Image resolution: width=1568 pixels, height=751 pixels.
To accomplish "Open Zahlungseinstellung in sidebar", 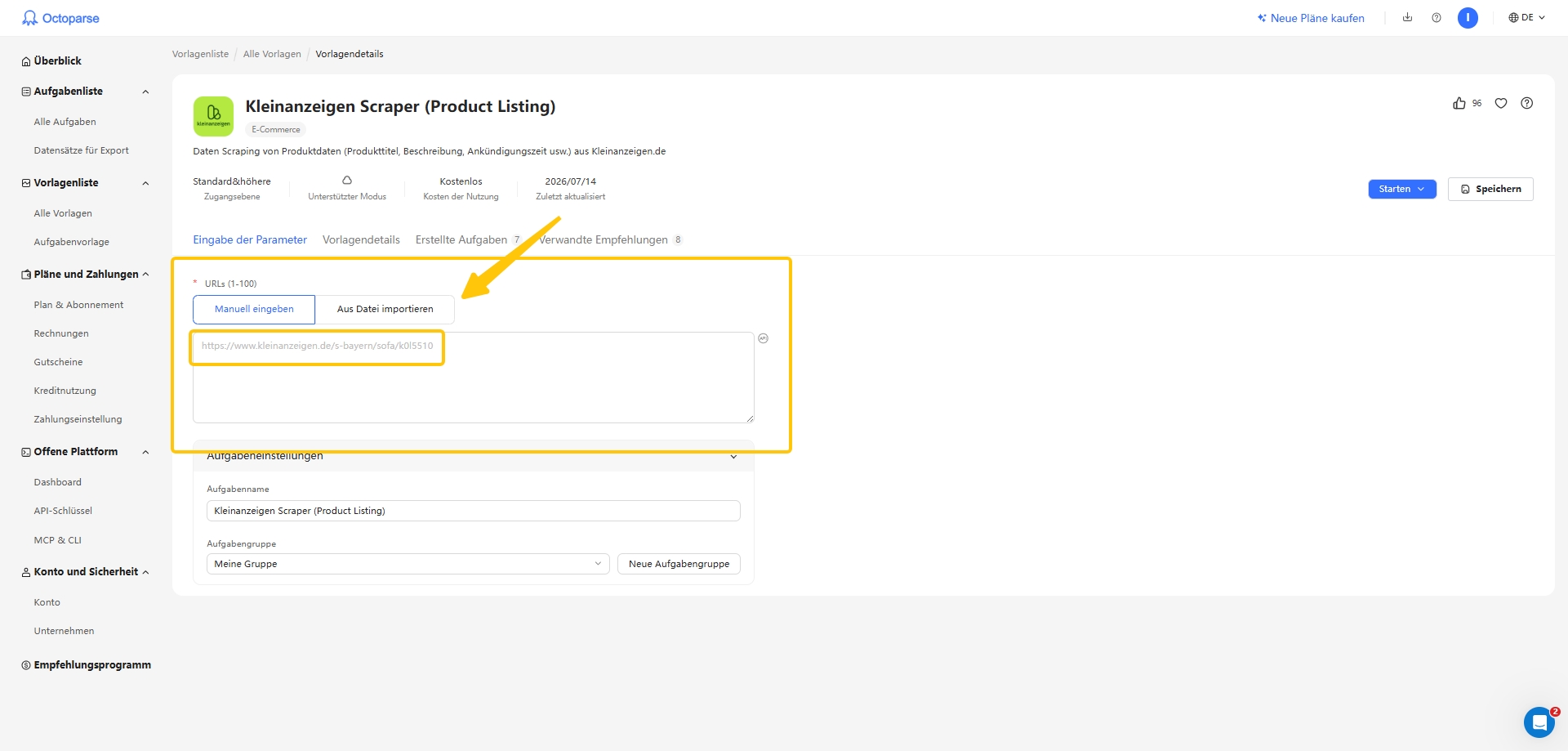I will (x=78, y=419).
